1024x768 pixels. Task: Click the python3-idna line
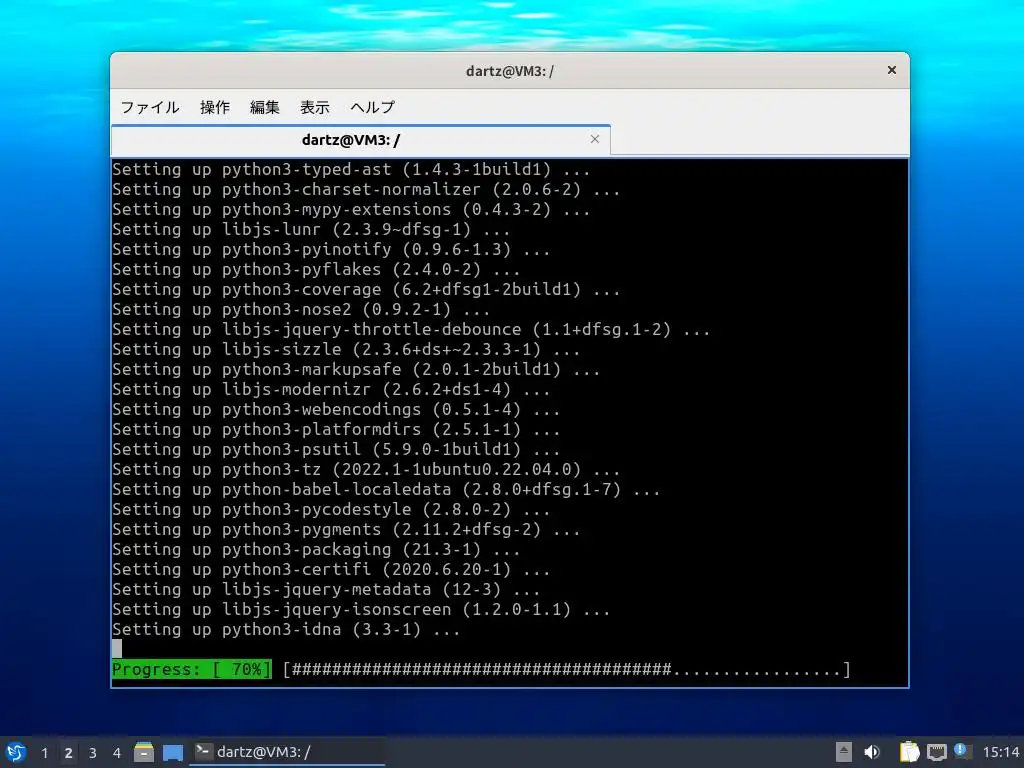click(x=286, y=630)
